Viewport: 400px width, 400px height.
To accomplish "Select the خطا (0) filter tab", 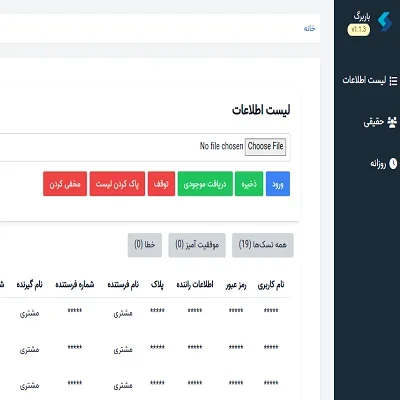I will [x=145, y=245].
